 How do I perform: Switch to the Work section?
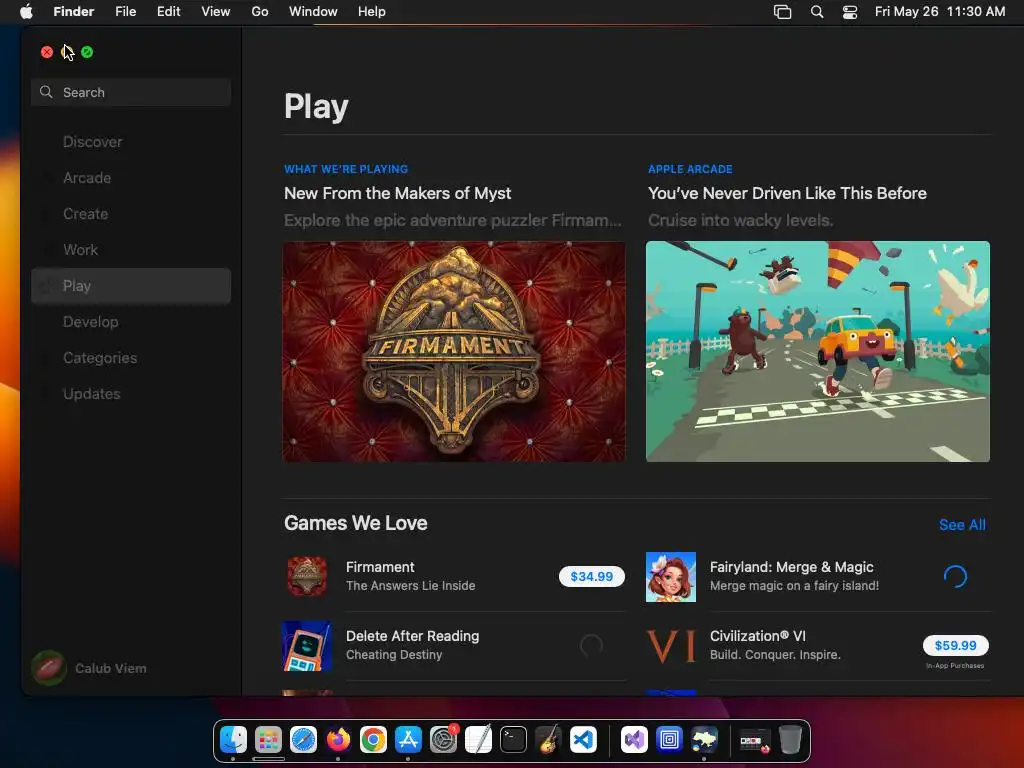[131, 249]
